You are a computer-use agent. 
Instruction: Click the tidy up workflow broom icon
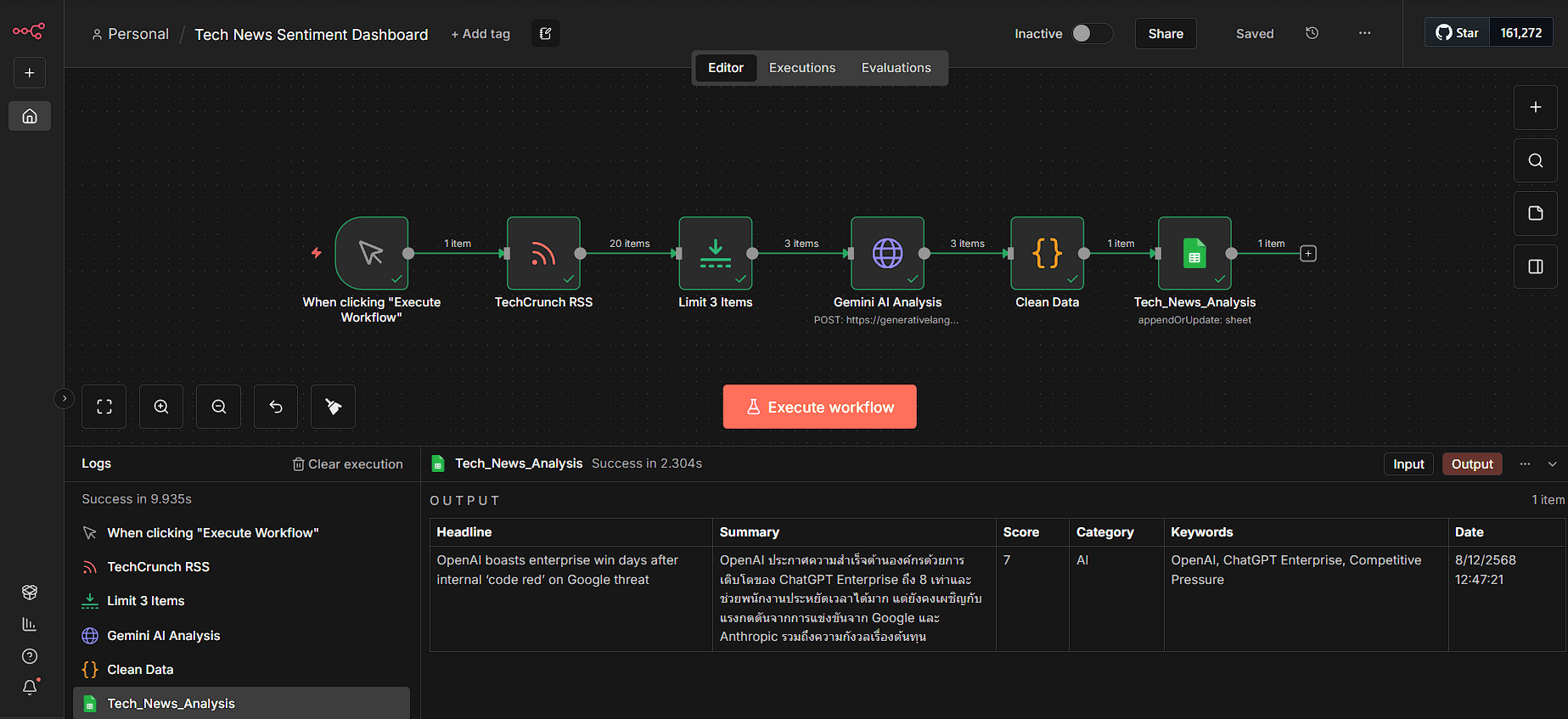334,407
